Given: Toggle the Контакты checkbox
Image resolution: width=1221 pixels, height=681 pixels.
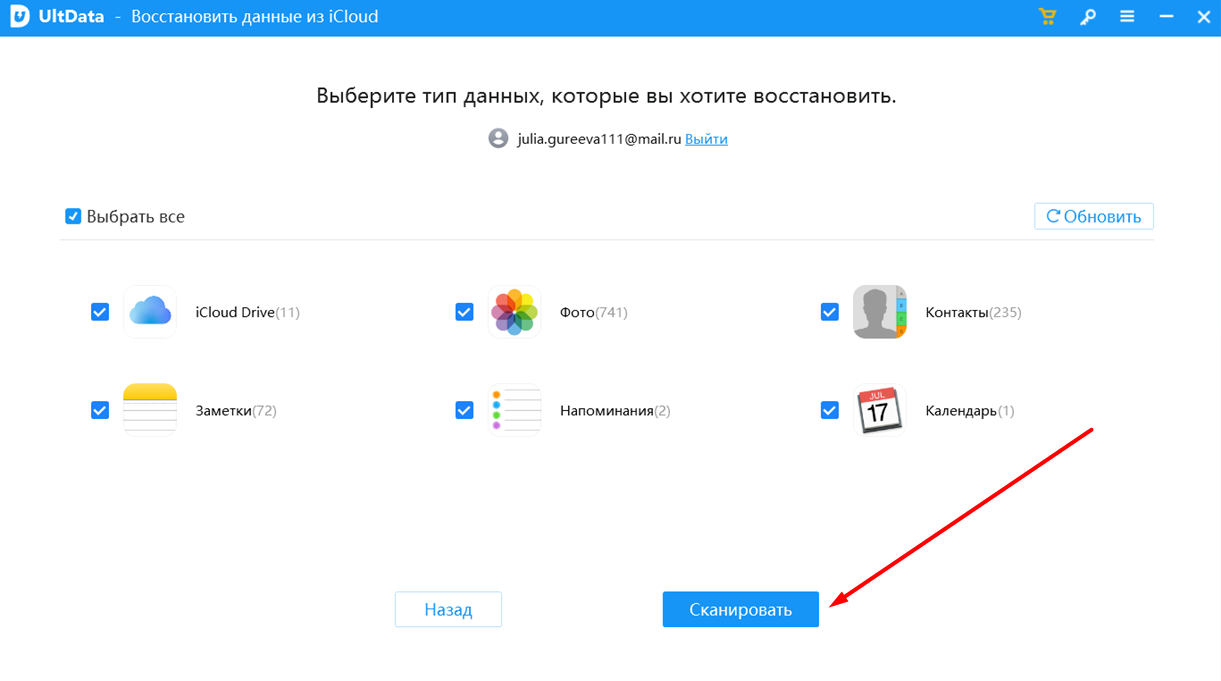Looking at the screenshot, I should coord(829,312).
